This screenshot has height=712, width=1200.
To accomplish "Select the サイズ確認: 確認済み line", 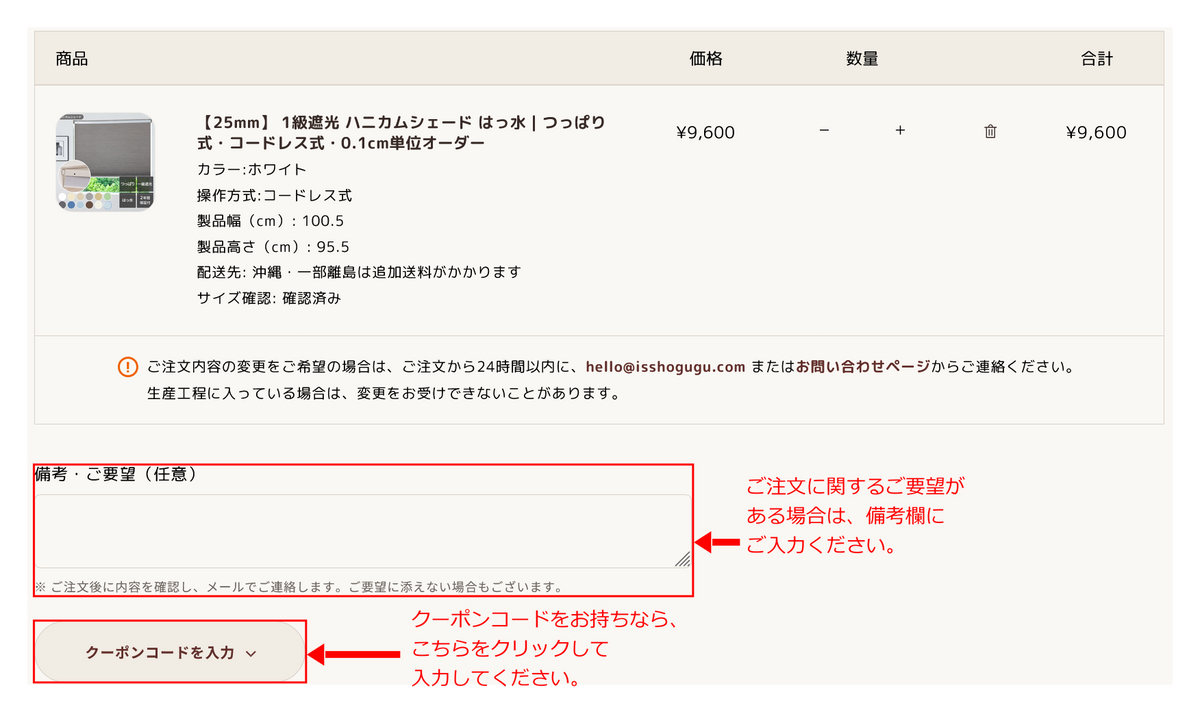I will [269, 298].
